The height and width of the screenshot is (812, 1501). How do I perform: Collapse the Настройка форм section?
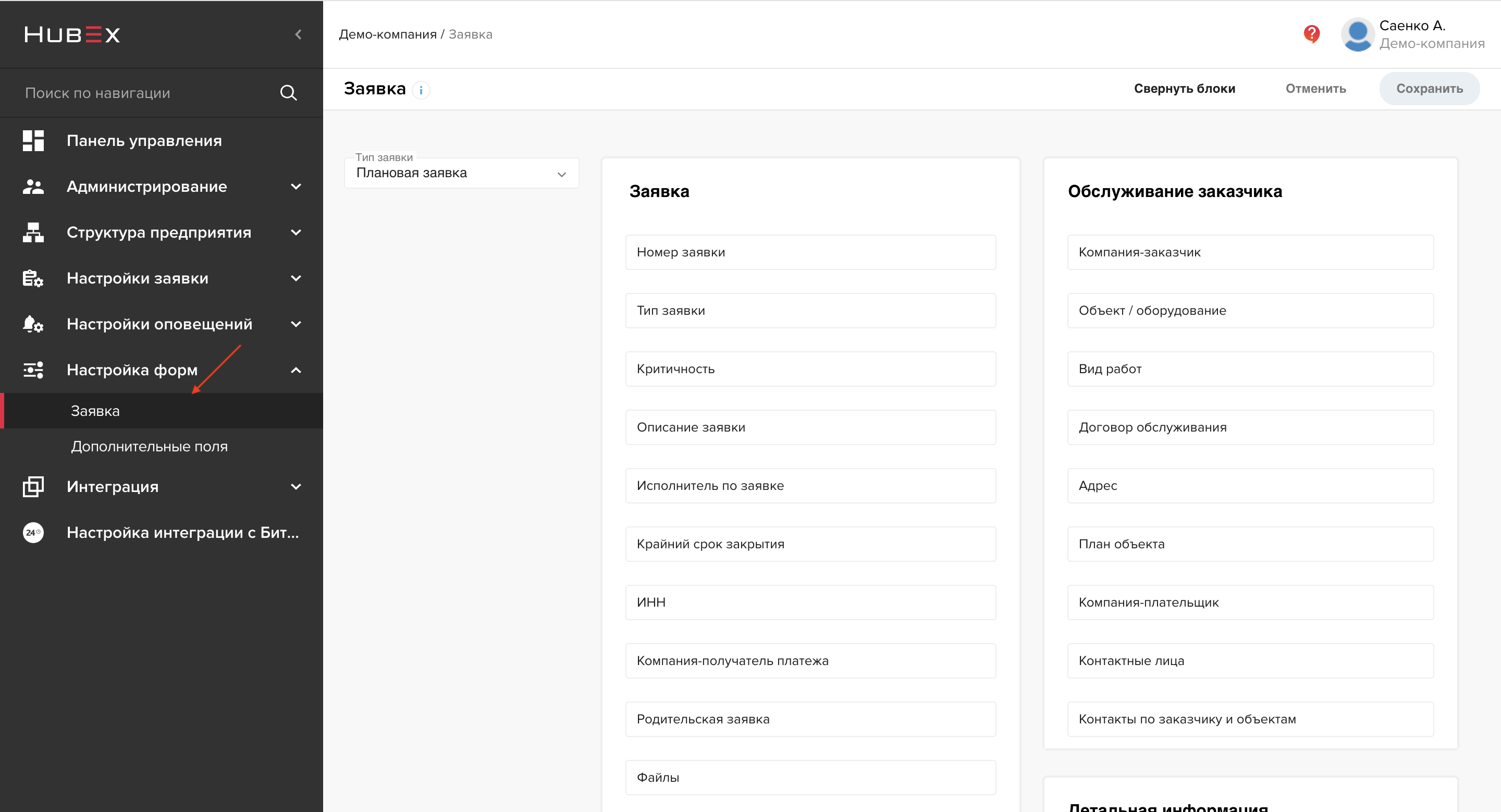[296, 370]
